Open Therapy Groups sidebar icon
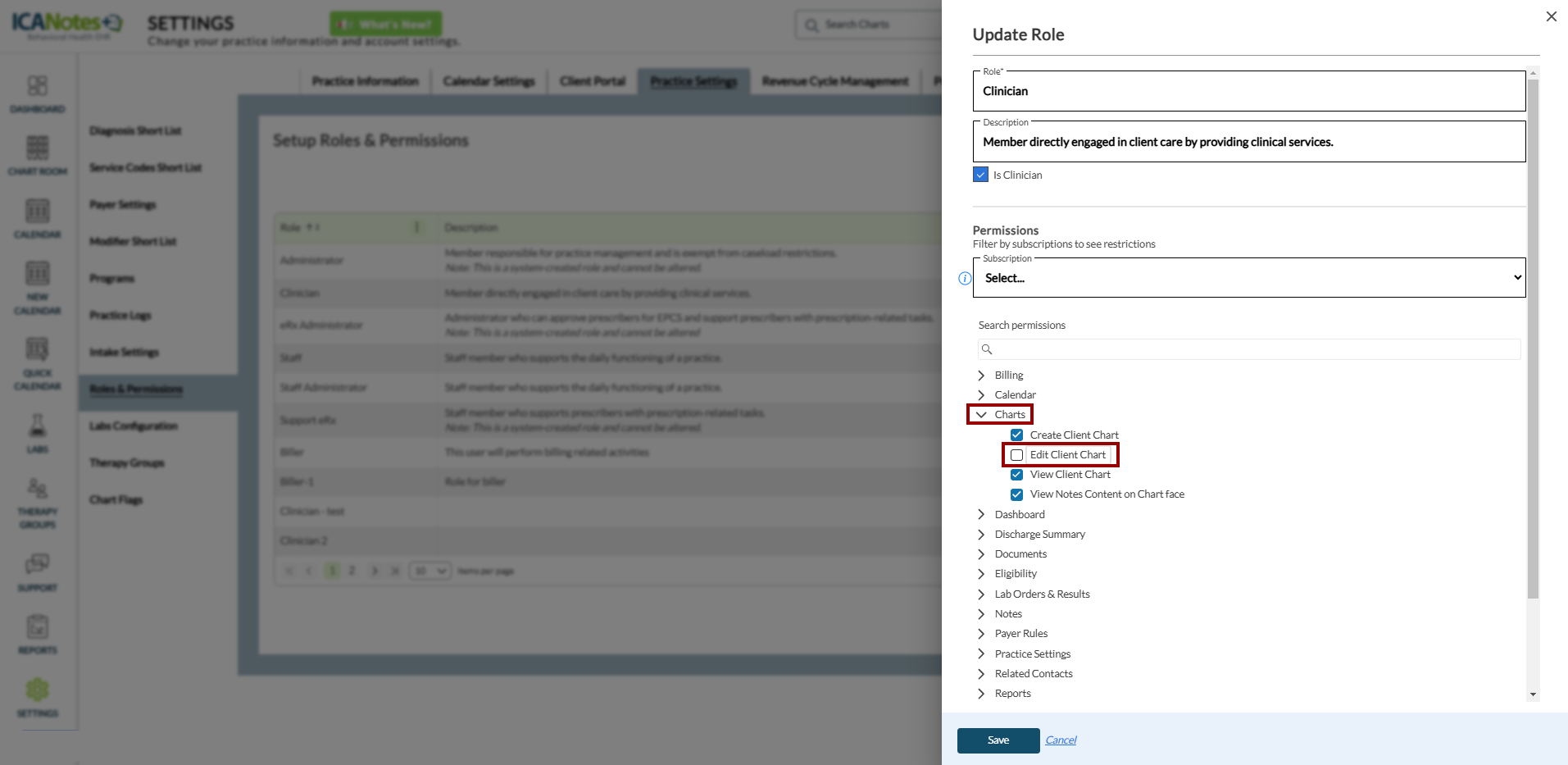Screen dimensions: 1568x765 pyautogui.click(x=38, y=490)
